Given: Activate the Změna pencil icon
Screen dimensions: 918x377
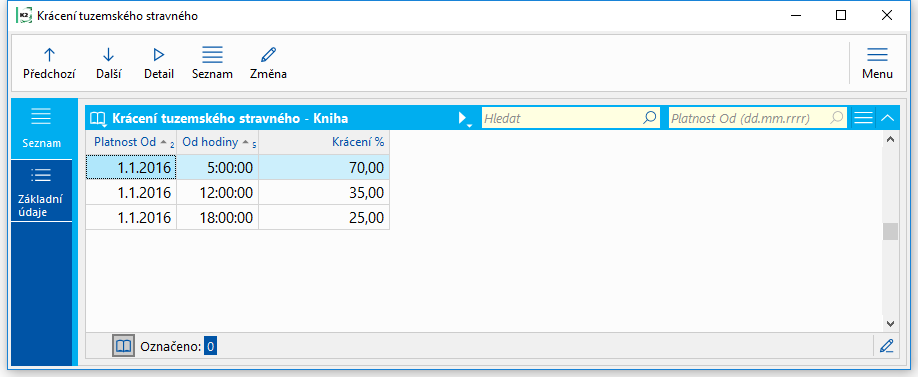Looking at the screenshot, I should pos(268,55).
